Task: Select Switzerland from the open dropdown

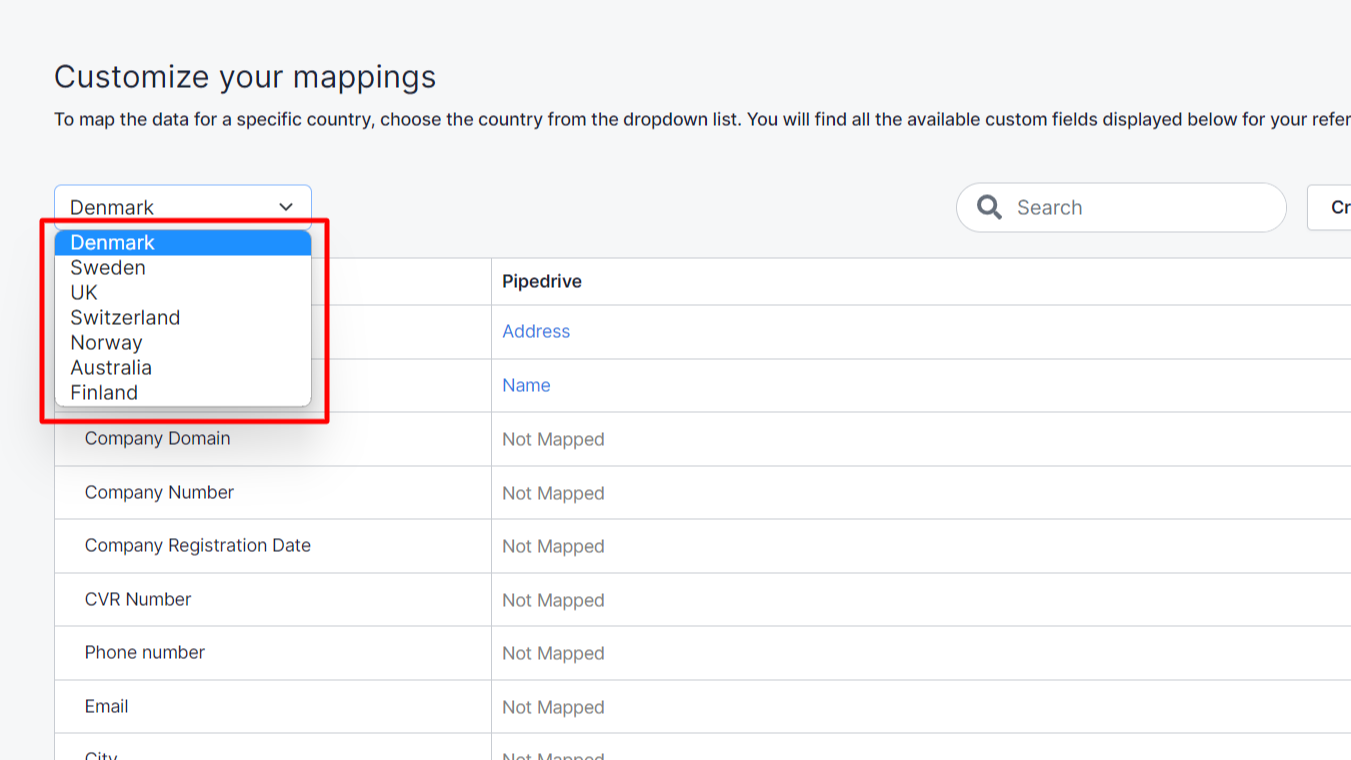Action: tap(125, 317)
